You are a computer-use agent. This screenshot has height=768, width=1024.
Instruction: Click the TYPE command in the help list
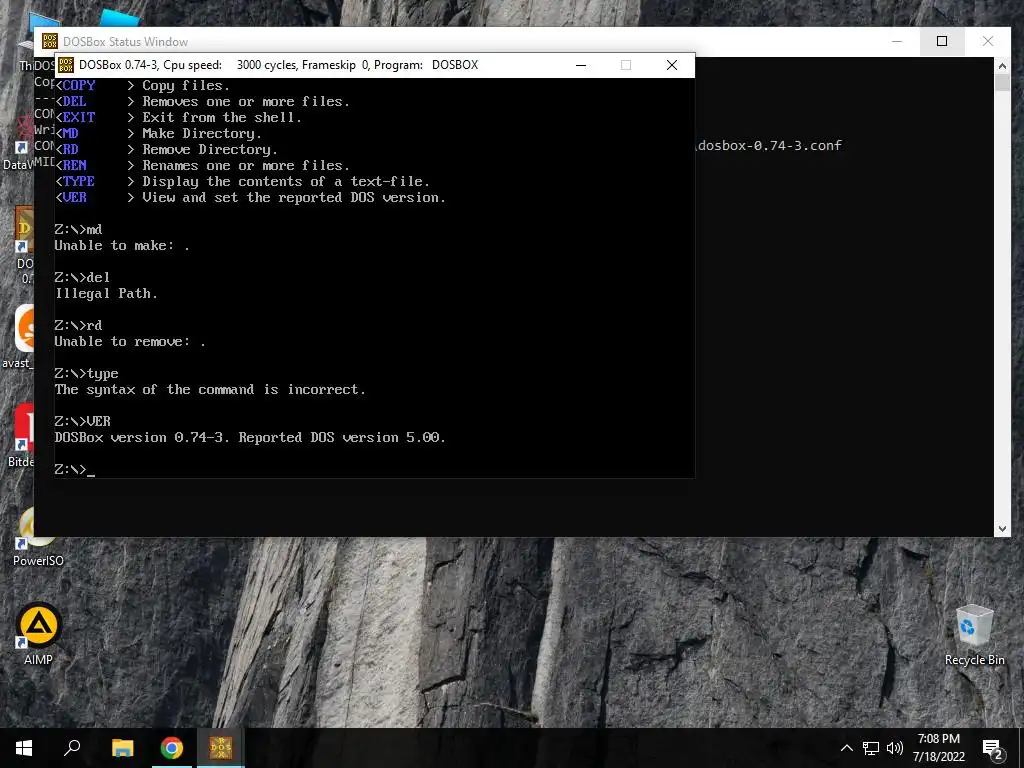pyautogui.click(x=79, y=182)
